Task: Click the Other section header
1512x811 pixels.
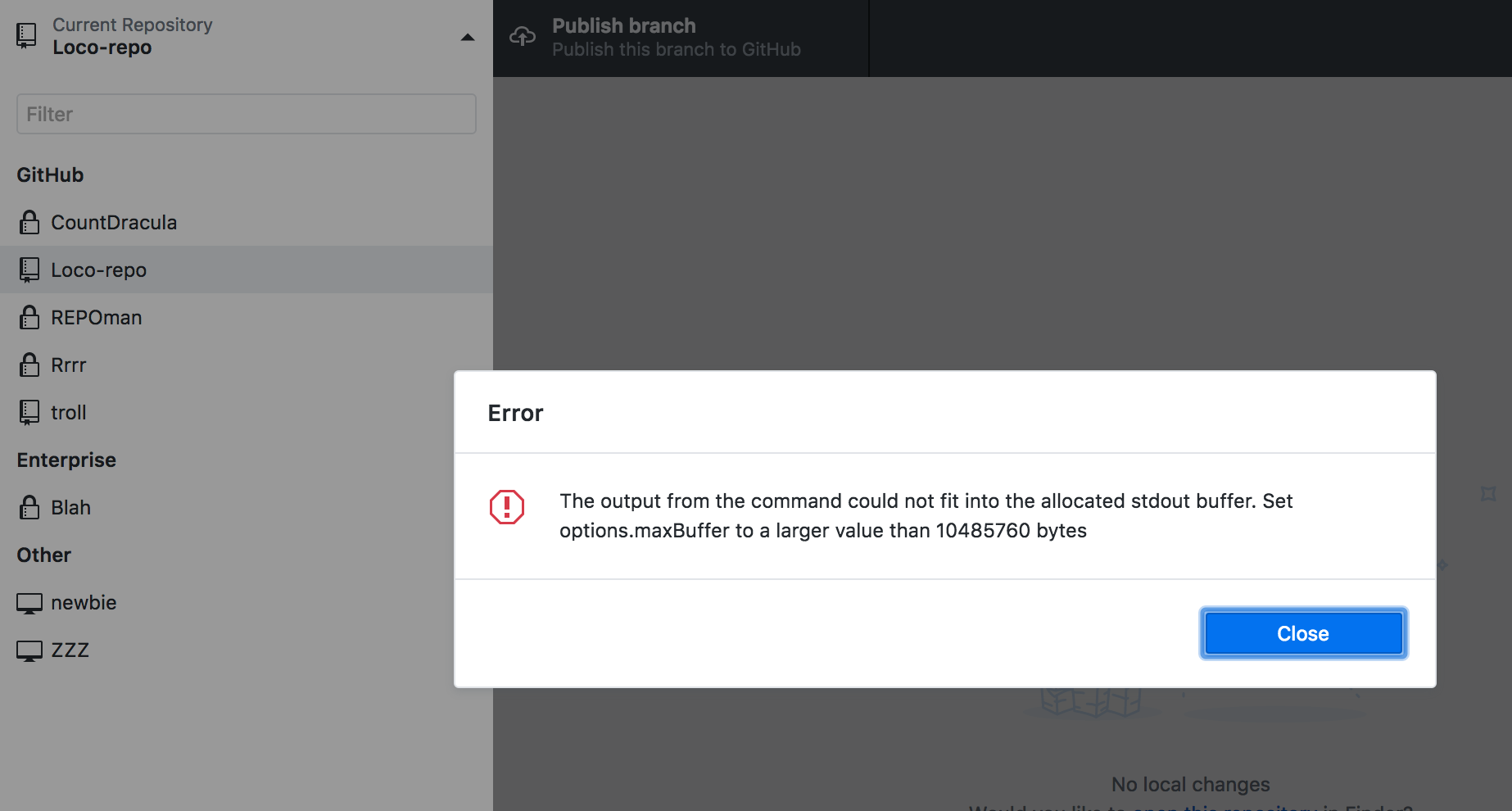Action: 43,555
